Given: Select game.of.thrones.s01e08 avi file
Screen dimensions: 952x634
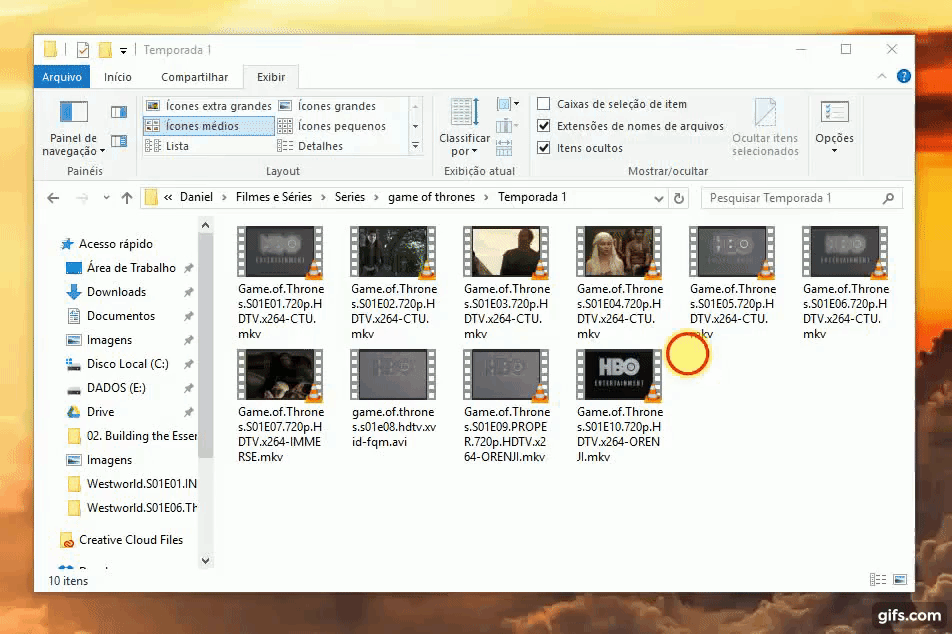Looking at the screenshot, I should click(393, 399).
